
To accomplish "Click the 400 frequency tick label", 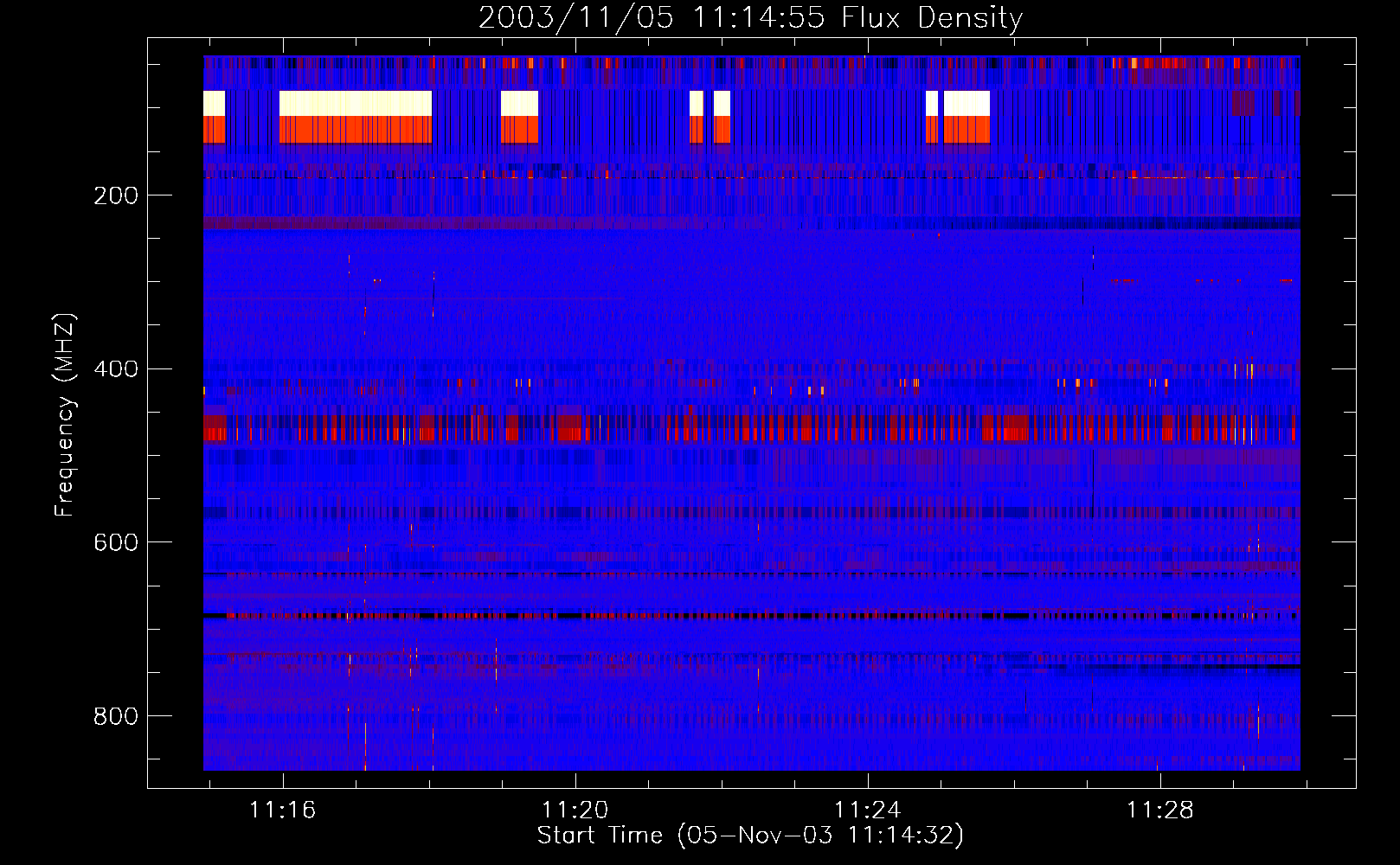I will point(116,369).
